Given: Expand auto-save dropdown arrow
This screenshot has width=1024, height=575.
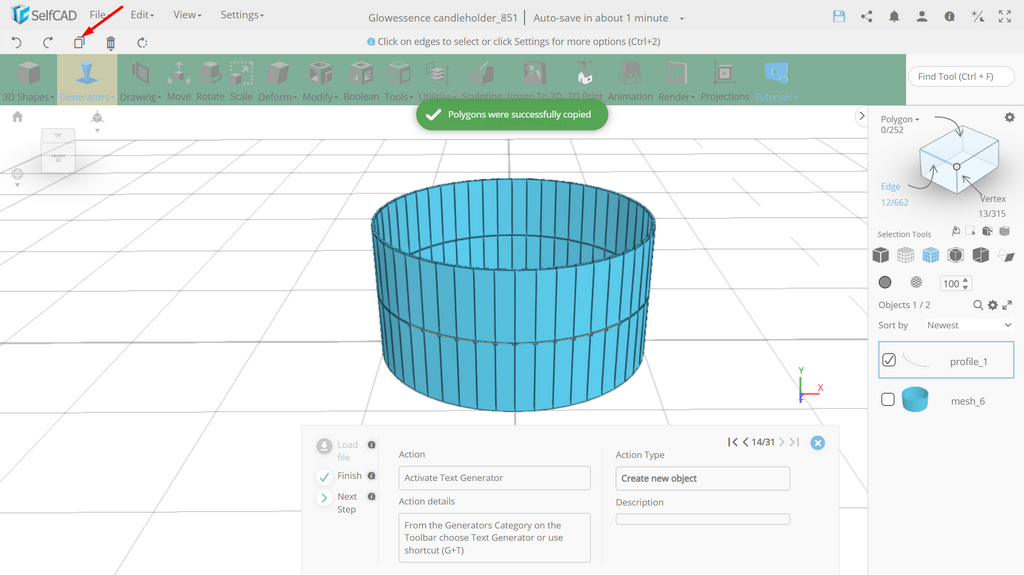Looking at the screenshot, I should pyautogui.click(x=682, y=18).
